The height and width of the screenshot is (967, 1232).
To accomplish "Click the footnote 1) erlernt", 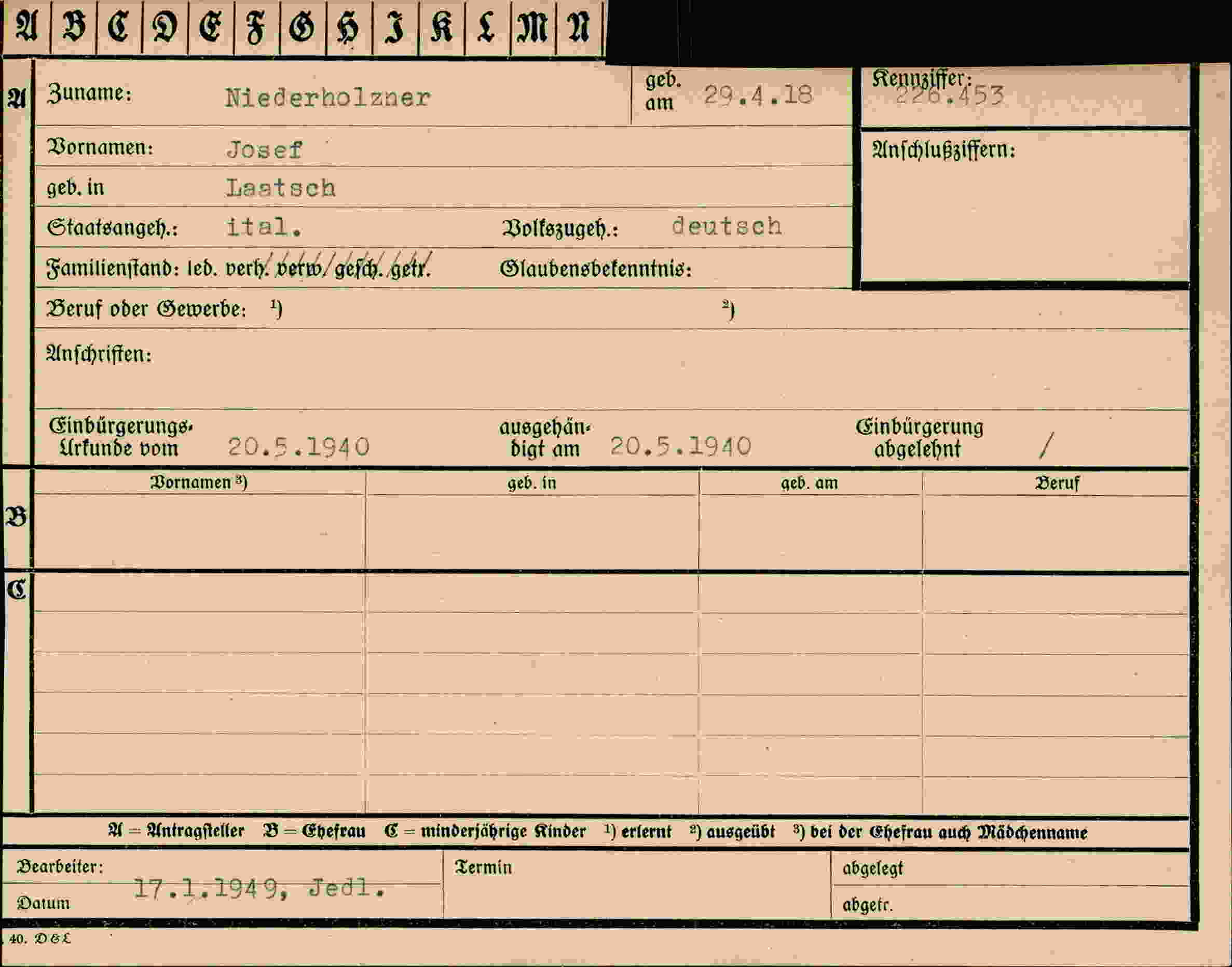I will point(638,832).
